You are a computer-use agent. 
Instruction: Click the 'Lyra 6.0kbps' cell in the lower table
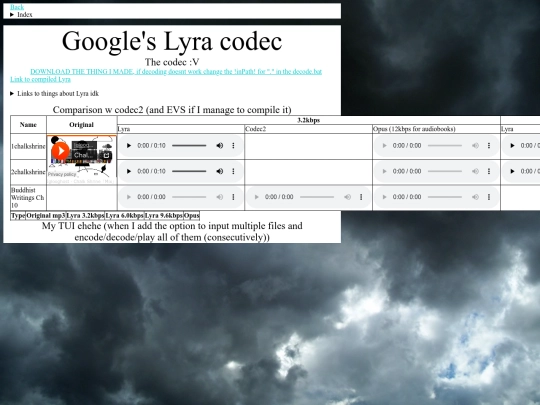pos(124,216)
